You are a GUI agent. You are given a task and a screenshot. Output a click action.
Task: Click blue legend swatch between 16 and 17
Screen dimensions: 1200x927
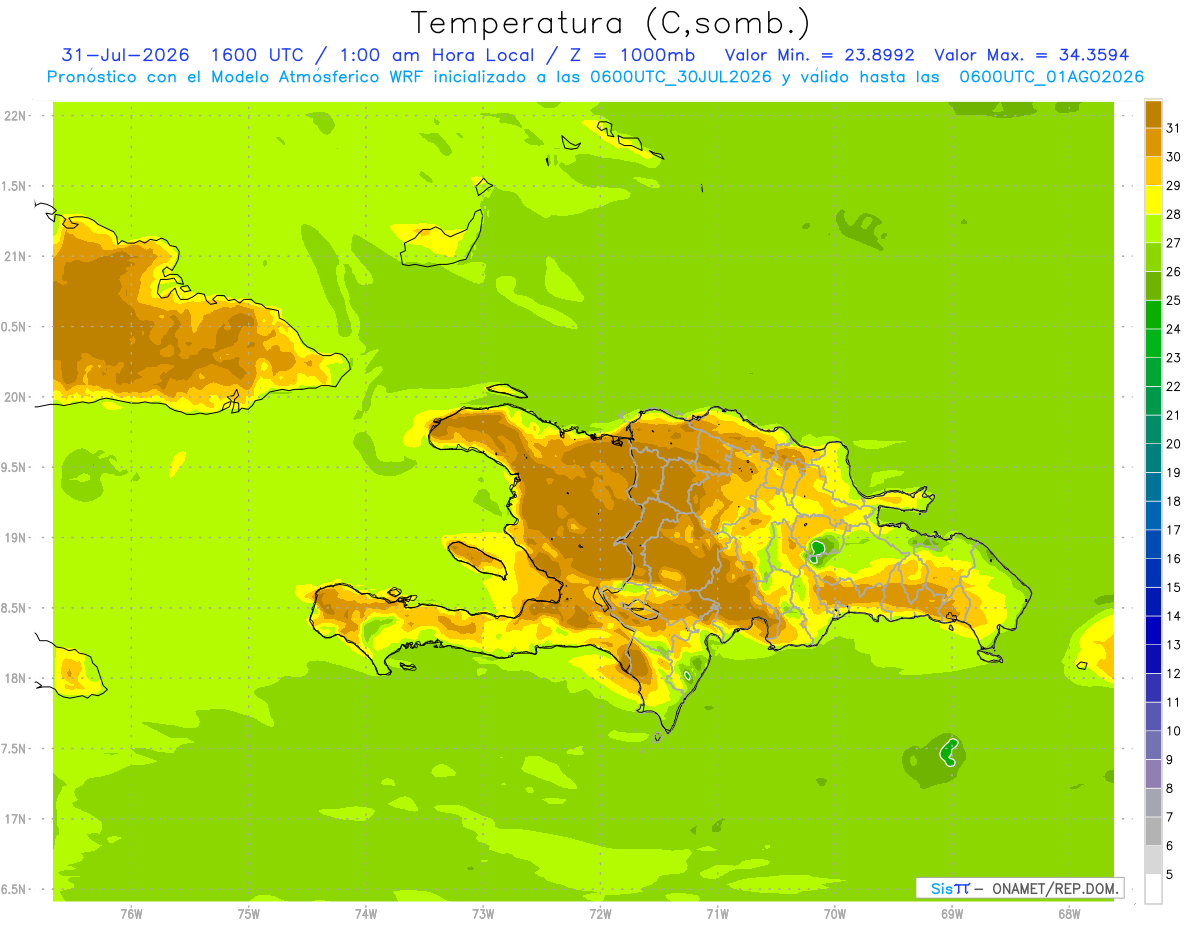click(x=1153, y=544)
